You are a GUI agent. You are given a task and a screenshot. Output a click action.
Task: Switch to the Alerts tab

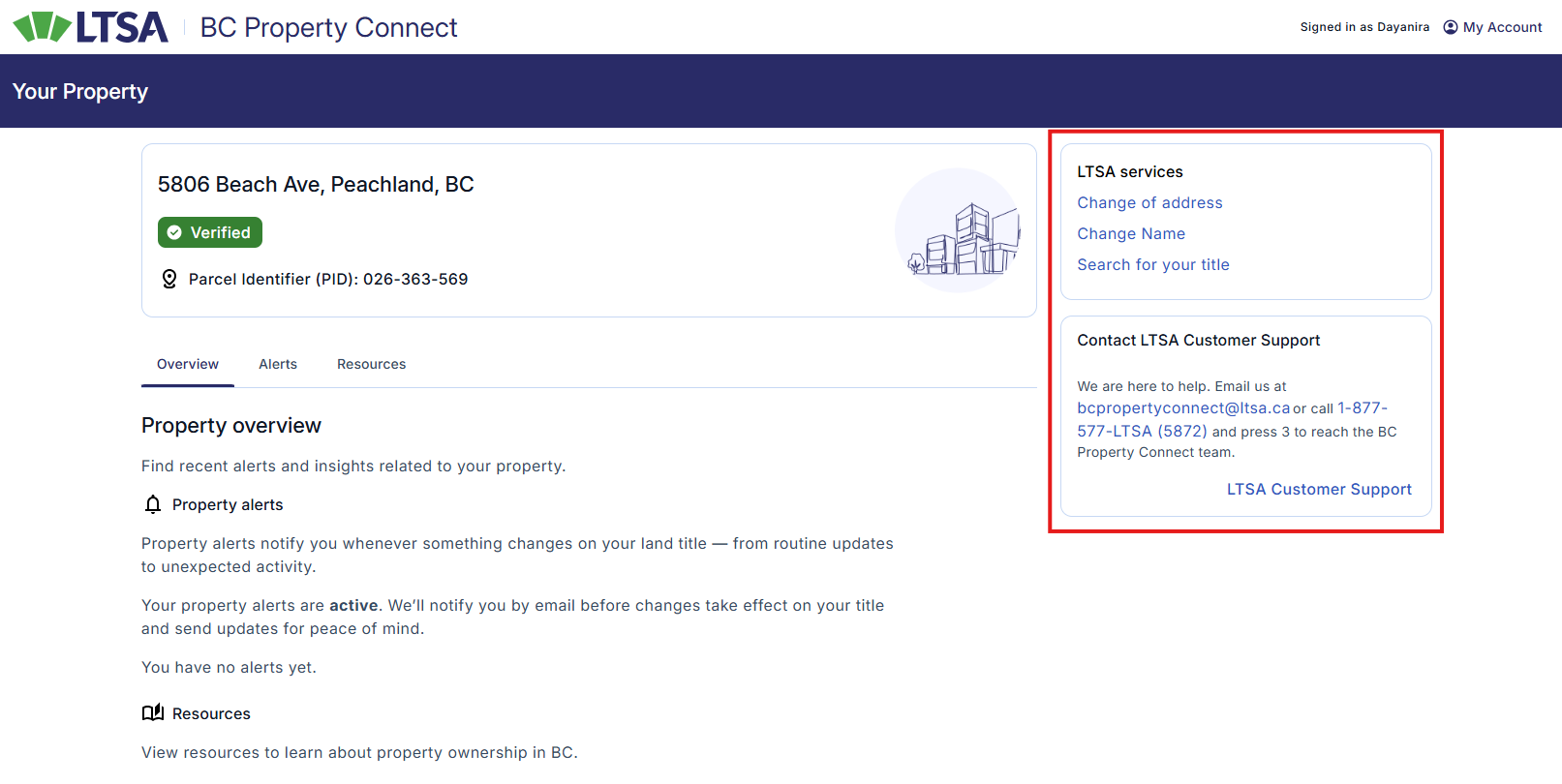point(278,364)
